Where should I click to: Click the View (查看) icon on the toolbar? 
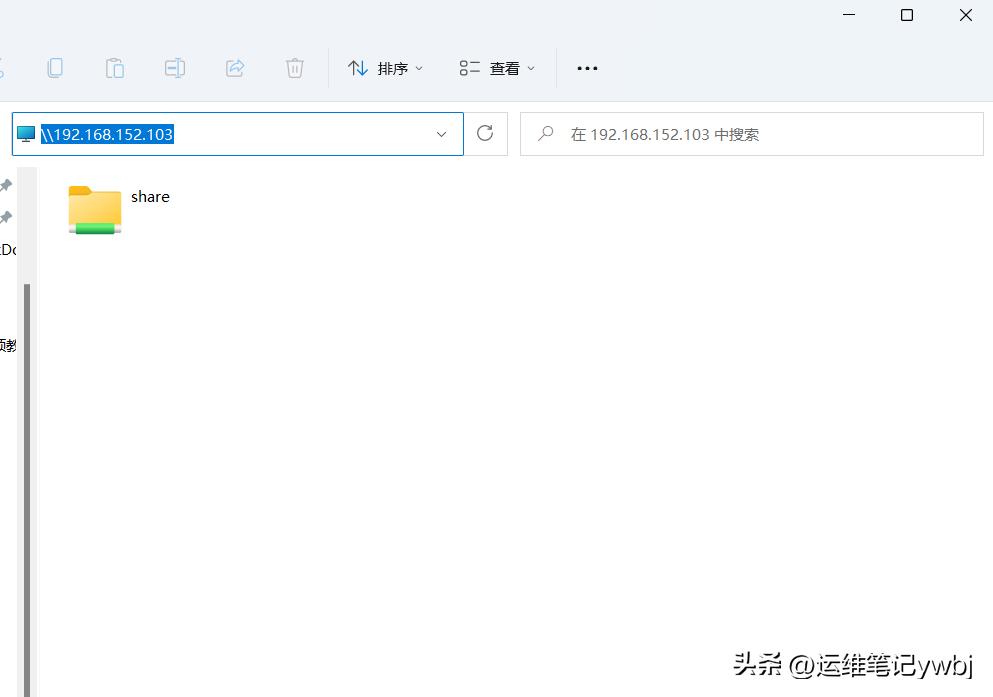pyautogui.click(x=469, y=68)
